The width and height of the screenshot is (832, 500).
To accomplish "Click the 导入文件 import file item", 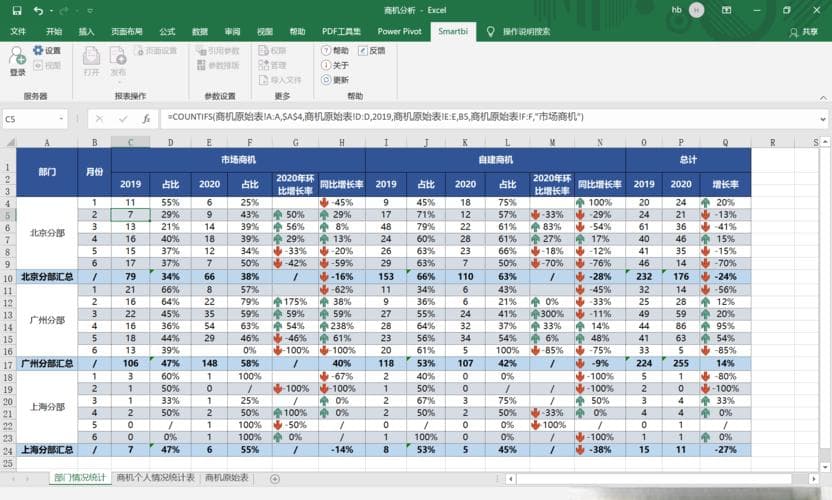I will pos(280,80).
